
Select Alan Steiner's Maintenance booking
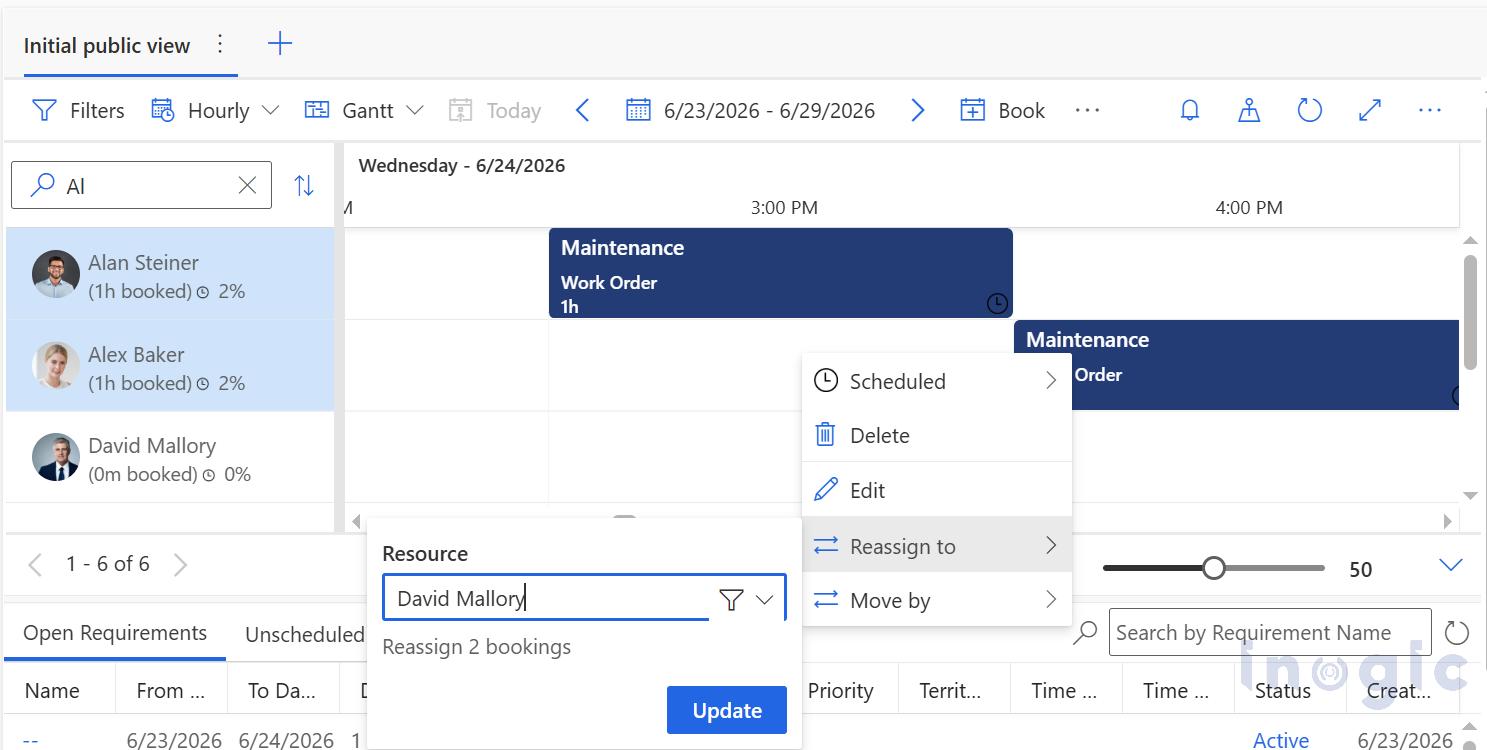[780, 273]
